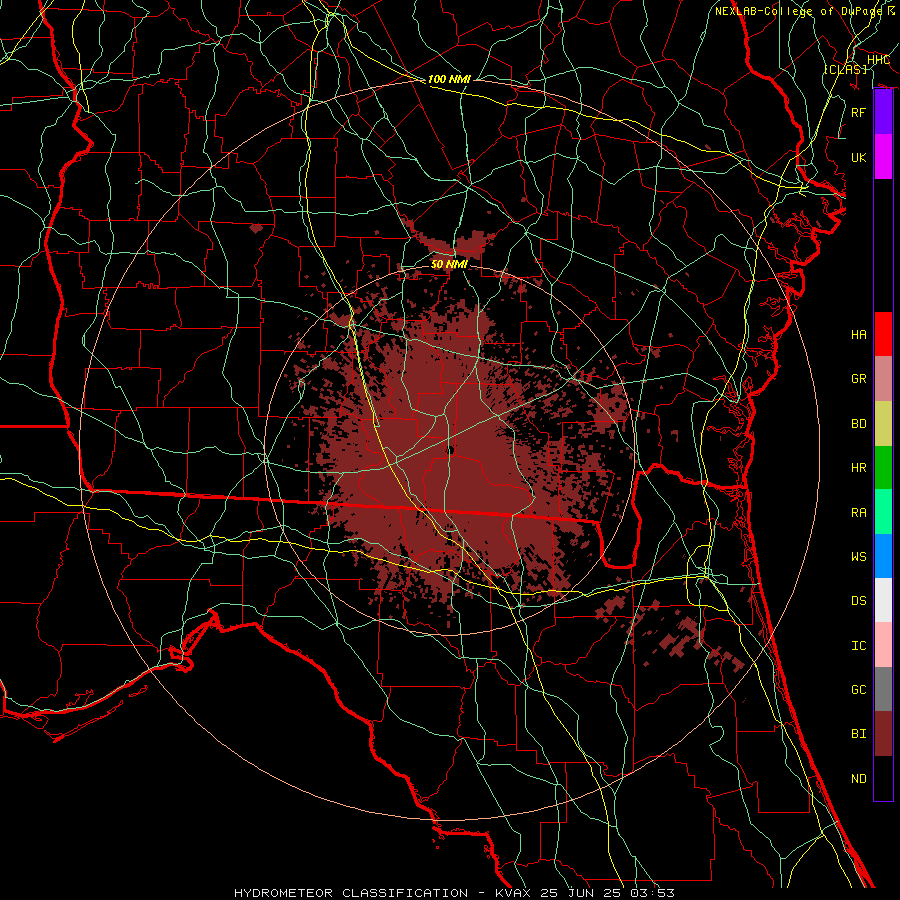Click the HHC product code label
Image resolution: width=900 pixels, height=900 pixels.
coord(878,60)
